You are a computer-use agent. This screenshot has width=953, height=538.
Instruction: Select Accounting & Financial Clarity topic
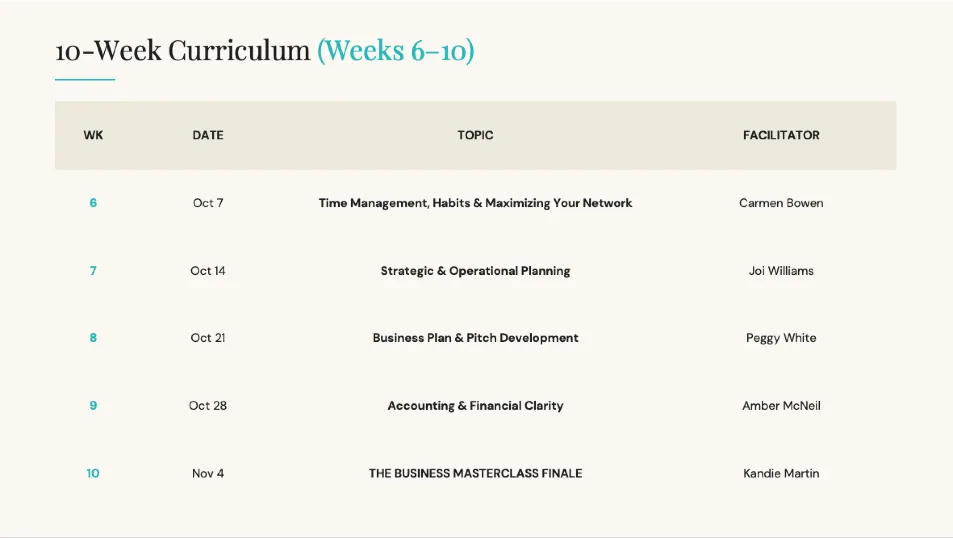pyautogui.click(x=475, y=405)
